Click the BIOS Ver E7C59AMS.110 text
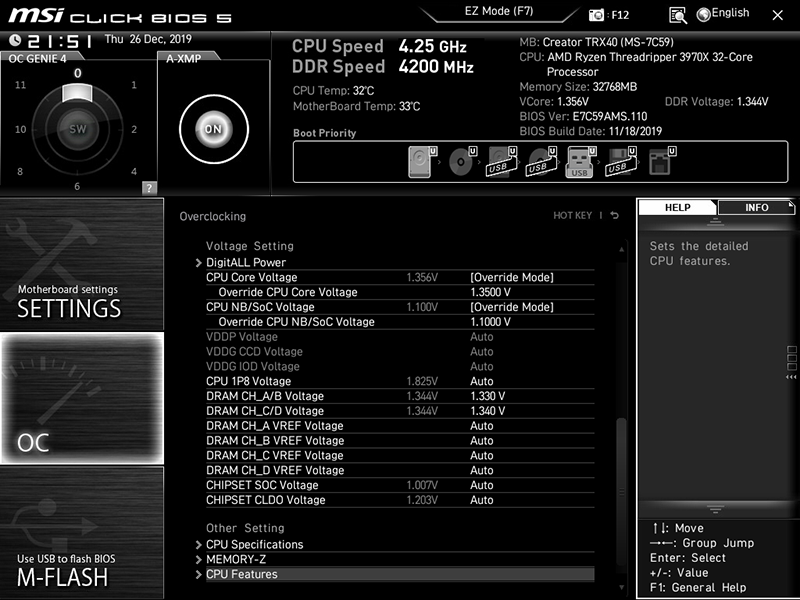The width and height of the screenshot is (800, 600). tap(583, 116)
